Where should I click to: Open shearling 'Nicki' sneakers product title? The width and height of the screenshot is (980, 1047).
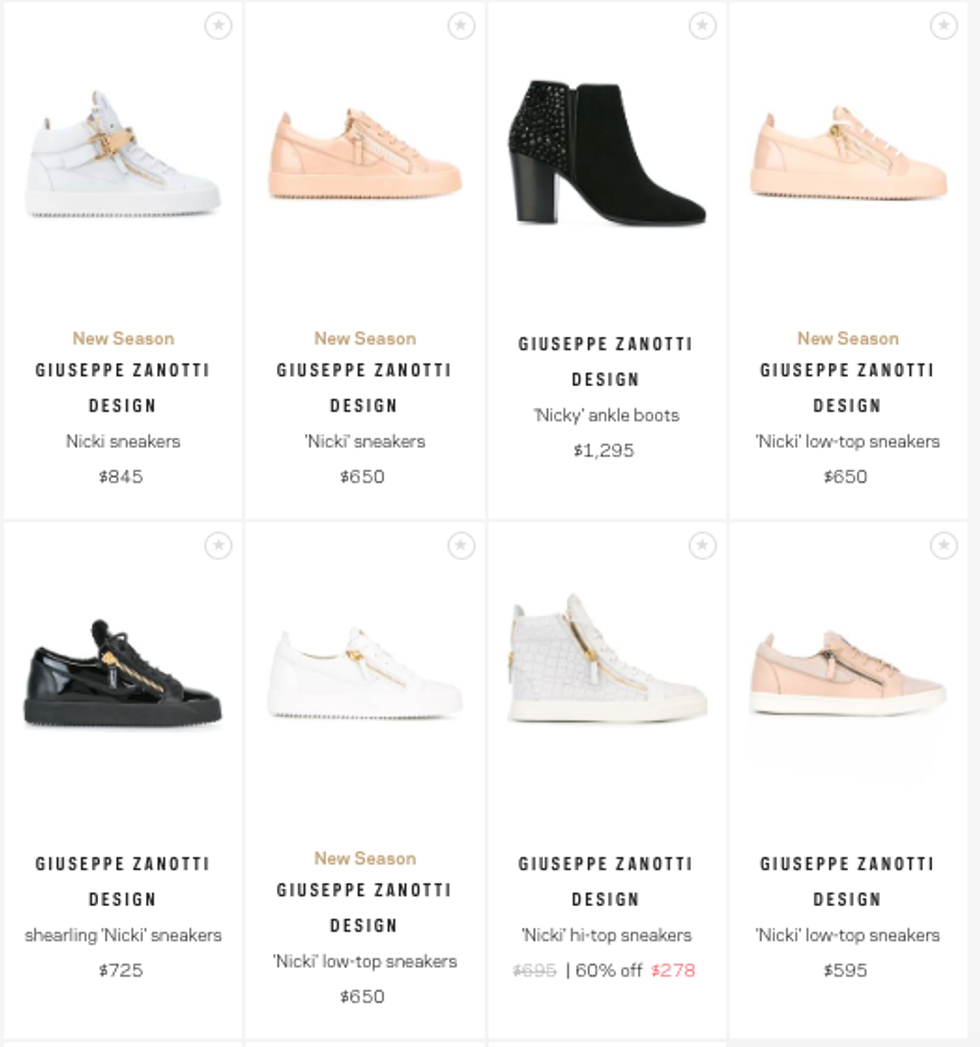click(123, 935)
